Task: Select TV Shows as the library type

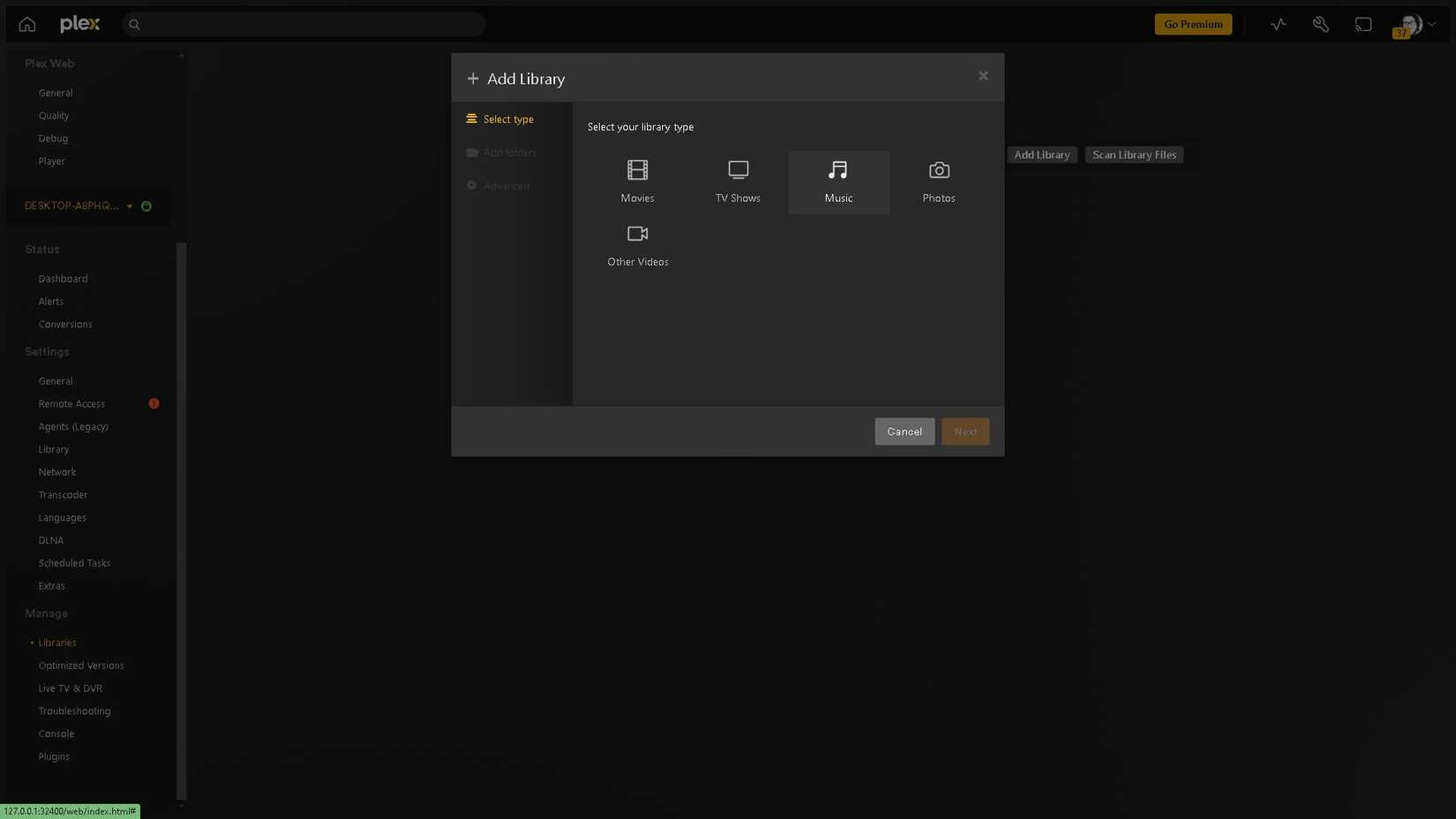Action: (738, 182)
